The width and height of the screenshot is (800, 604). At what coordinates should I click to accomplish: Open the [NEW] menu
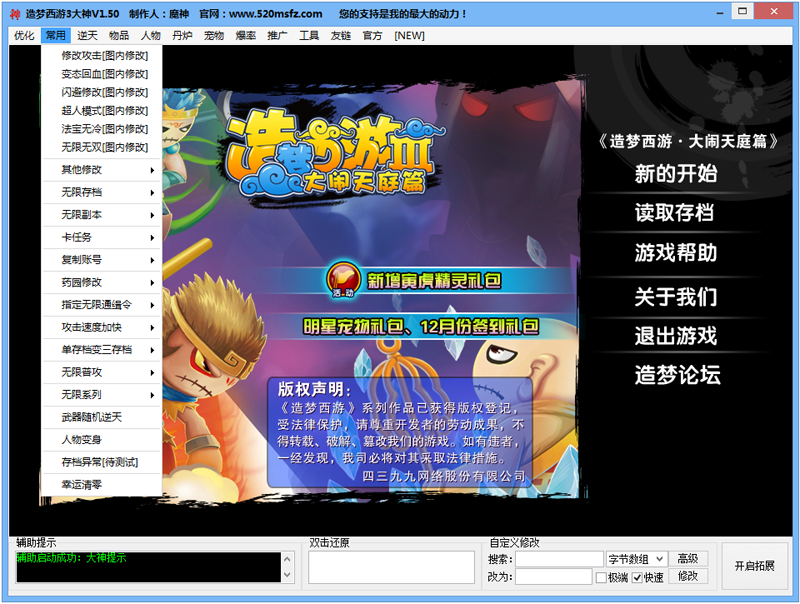(409, 35)
